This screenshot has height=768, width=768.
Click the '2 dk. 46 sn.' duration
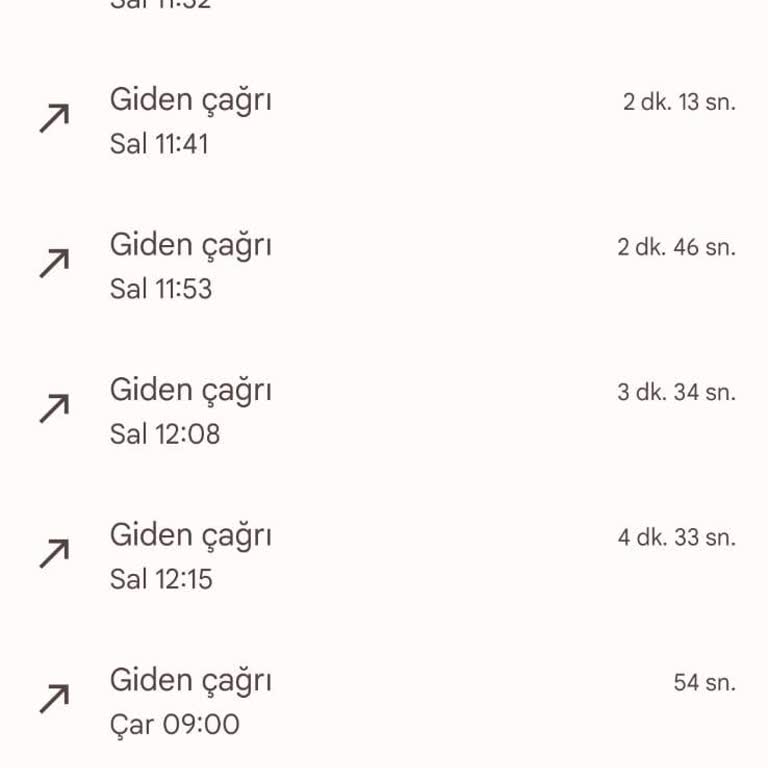(x=676, y=247)
